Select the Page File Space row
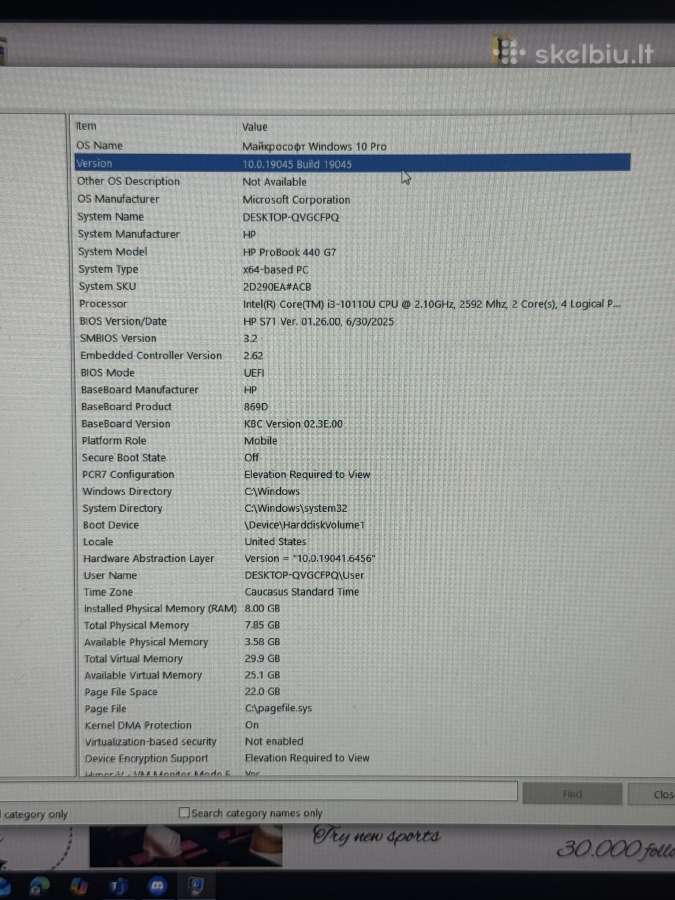The image size is (675, 900). coord(352,691)
